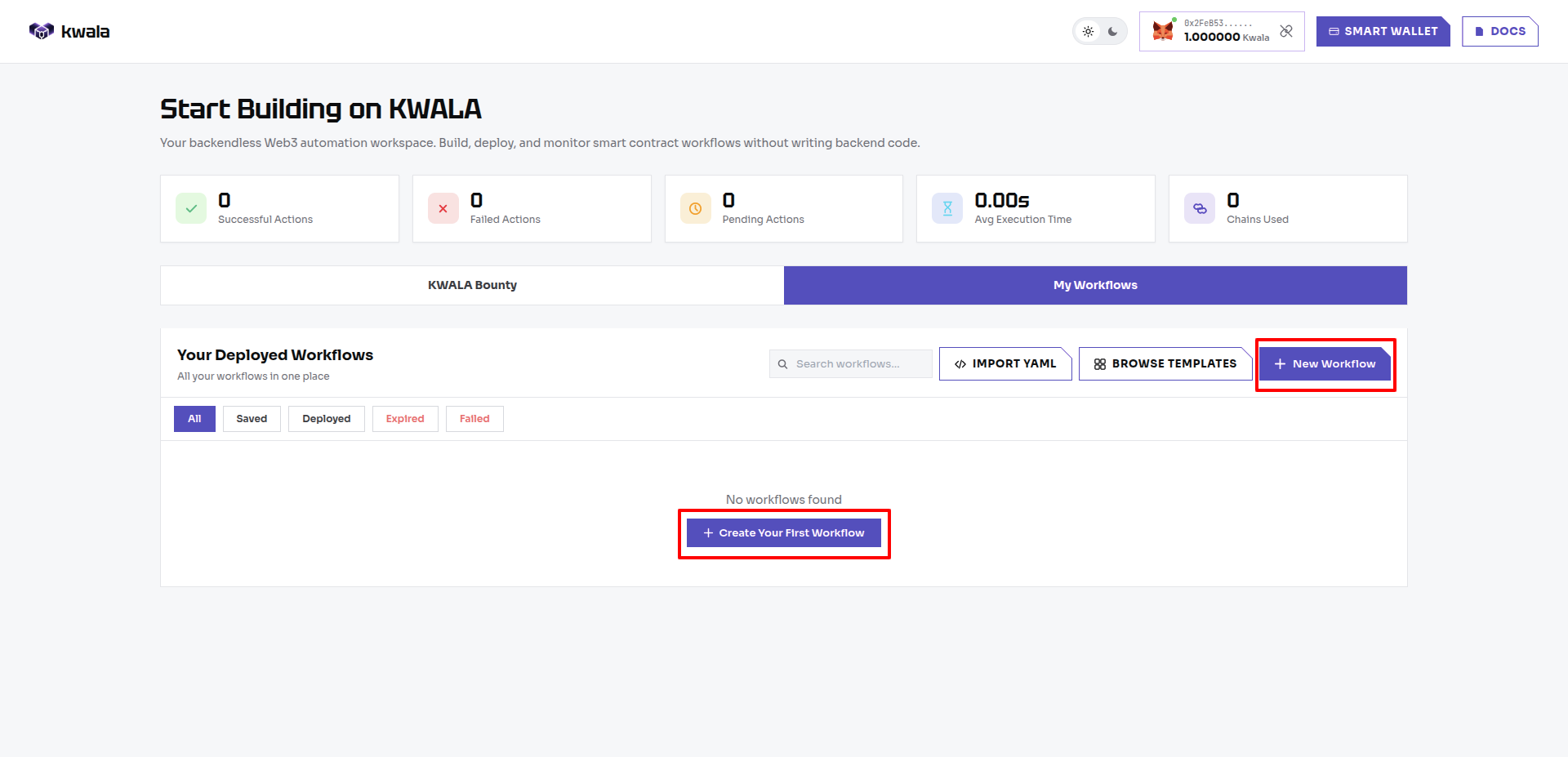Click the MetaMask fox wallet icon
This screenshot has width=1568, height=757.
[x=1163, y=32]
